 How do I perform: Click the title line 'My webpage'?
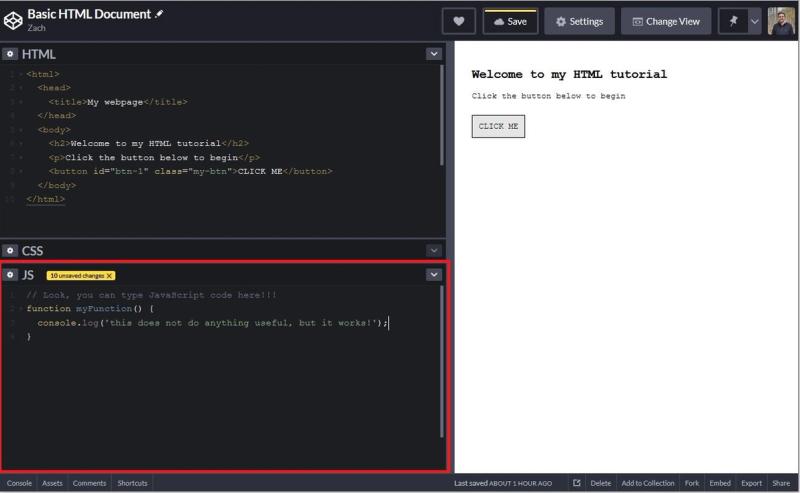tap(118, 102)
